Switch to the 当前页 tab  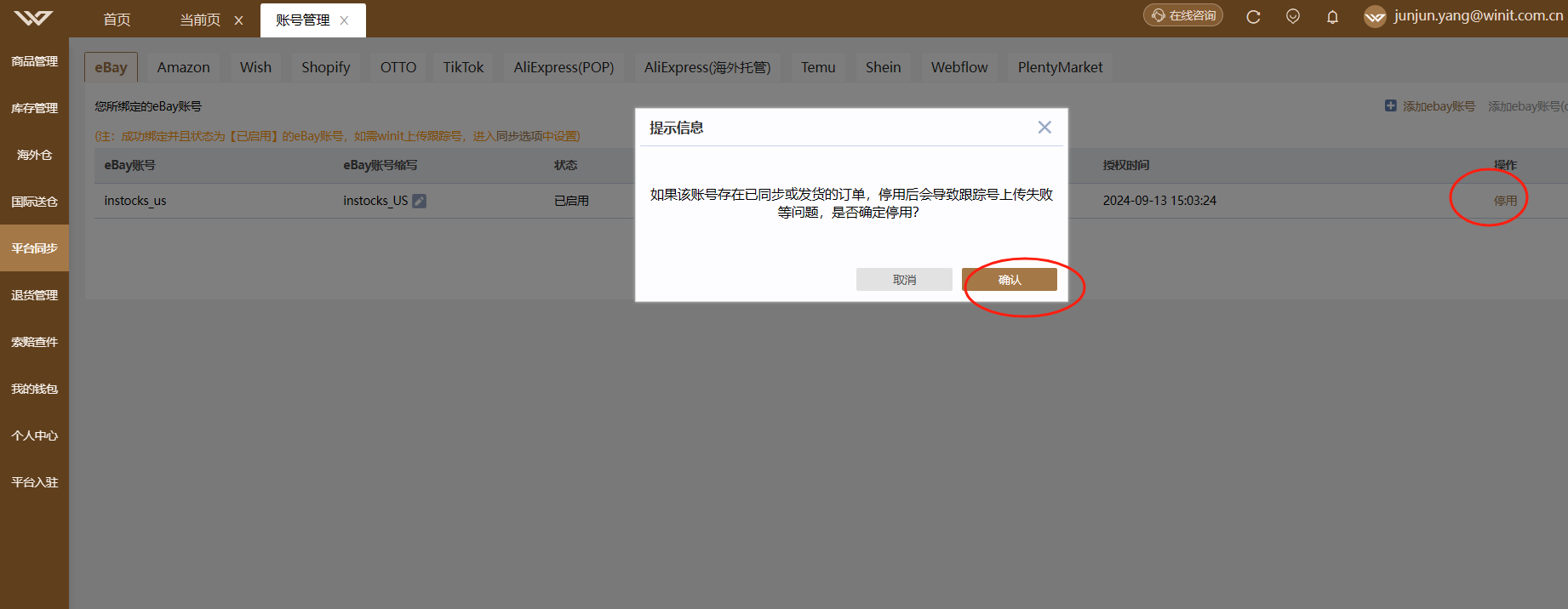click(x=200, y=20)
